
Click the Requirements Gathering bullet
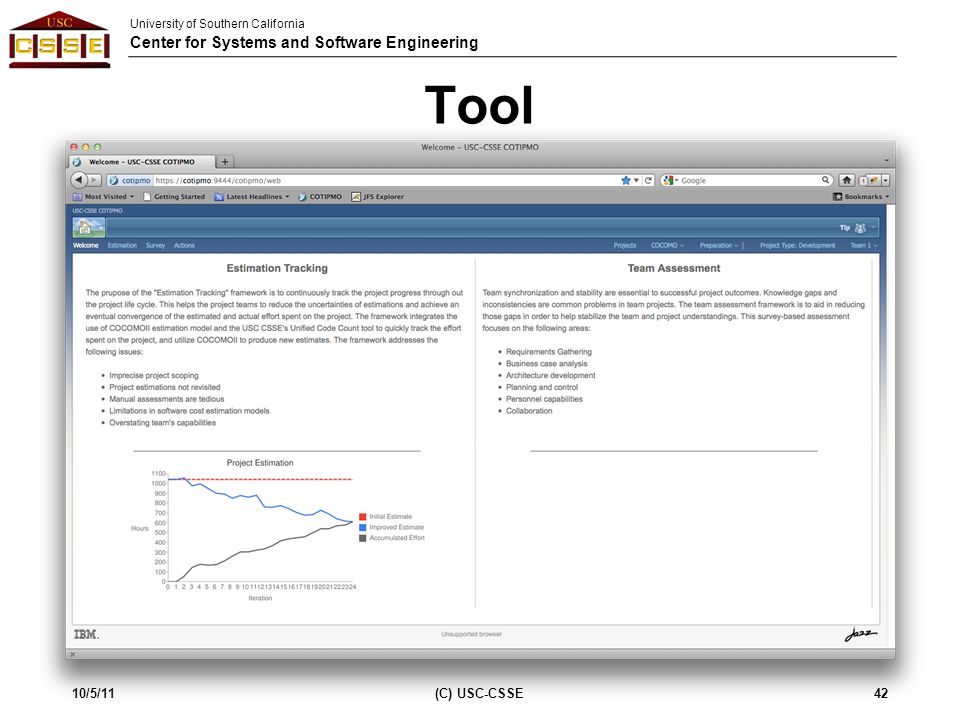click(549, 351)
